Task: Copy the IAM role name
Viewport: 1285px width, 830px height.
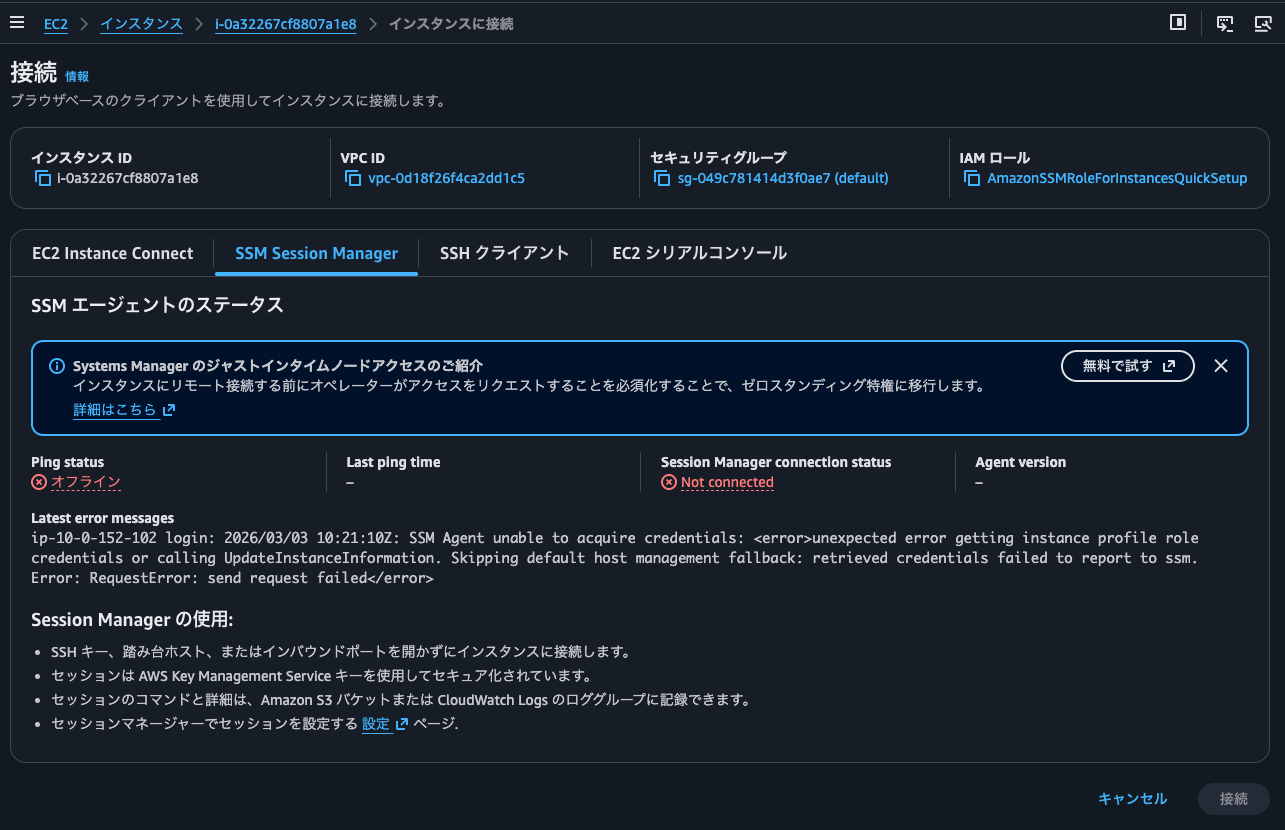Action: [970, 178]
